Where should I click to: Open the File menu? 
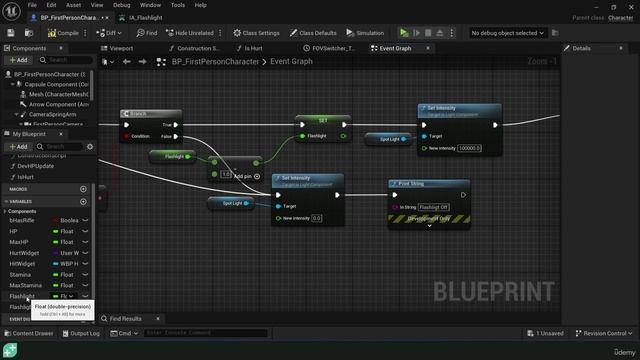pos(32,5)
